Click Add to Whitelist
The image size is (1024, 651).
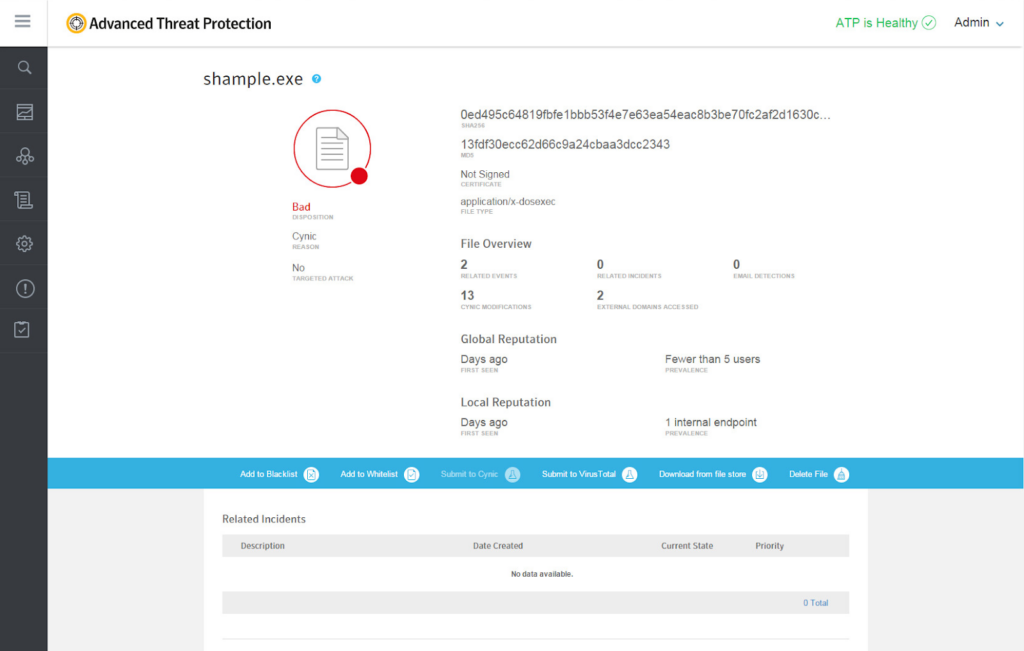click(x=379, y=474)
